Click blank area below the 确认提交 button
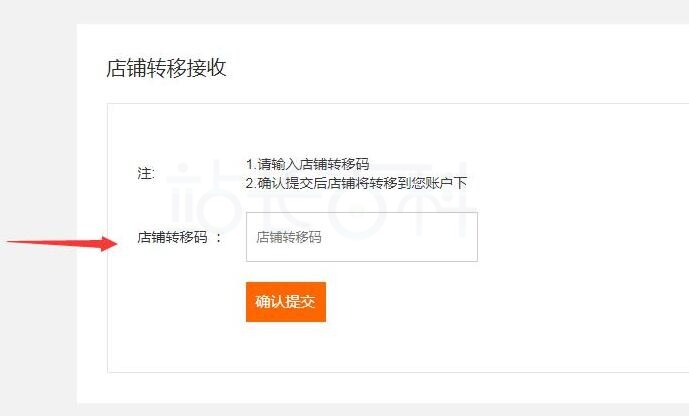Image resolution: width=689 pixels, height=416 pixels. 286,347
